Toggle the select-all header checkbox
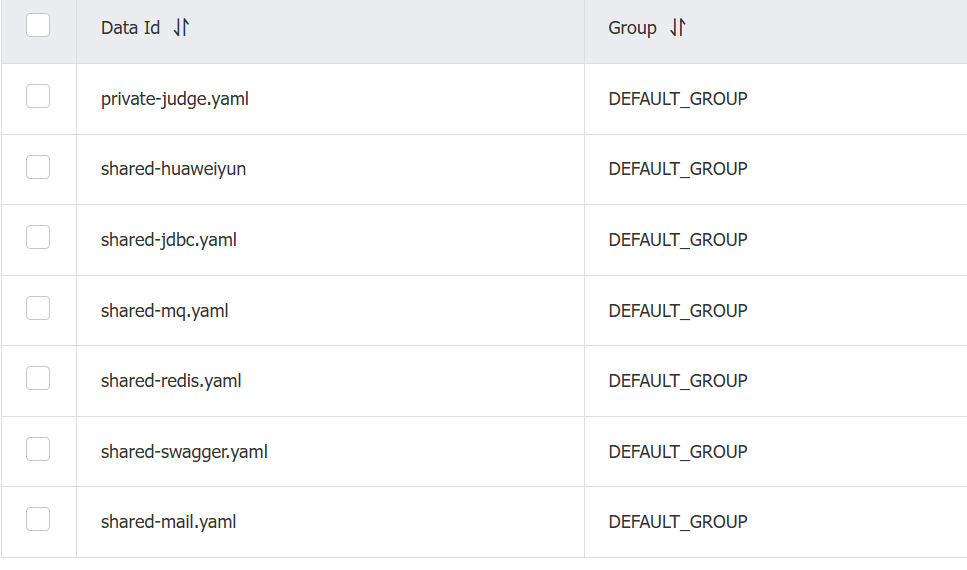 point(38,25)
